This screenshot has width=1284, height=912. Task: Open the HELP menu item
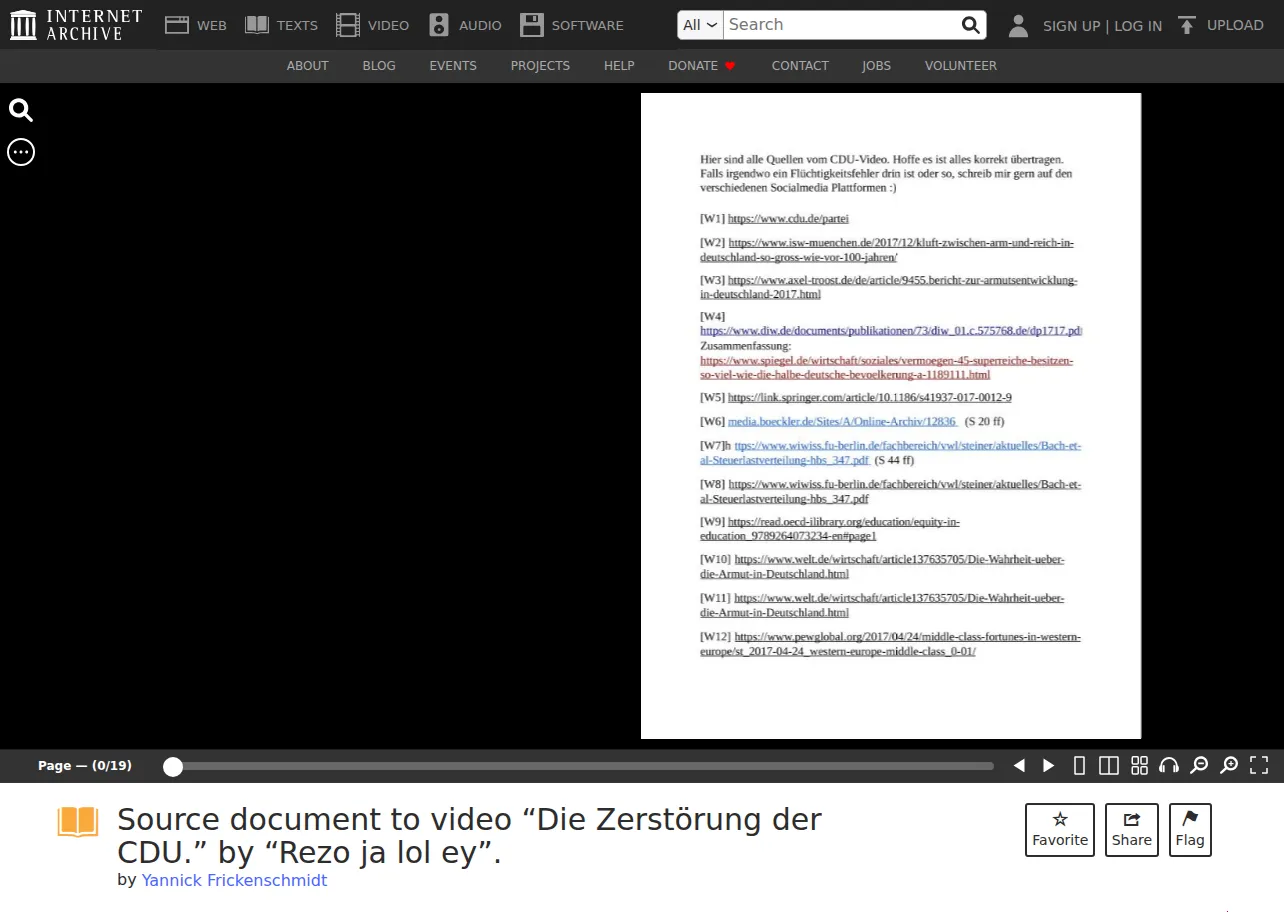pos(619,66)
